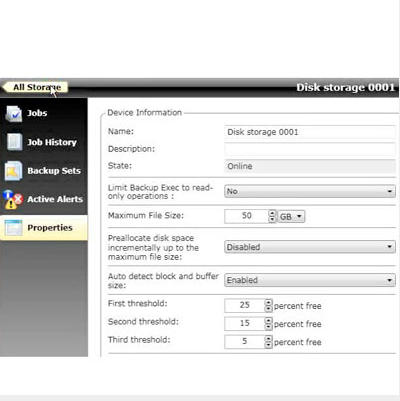
Task: Click the First threshold value field
Action: (x=245, y=305)
